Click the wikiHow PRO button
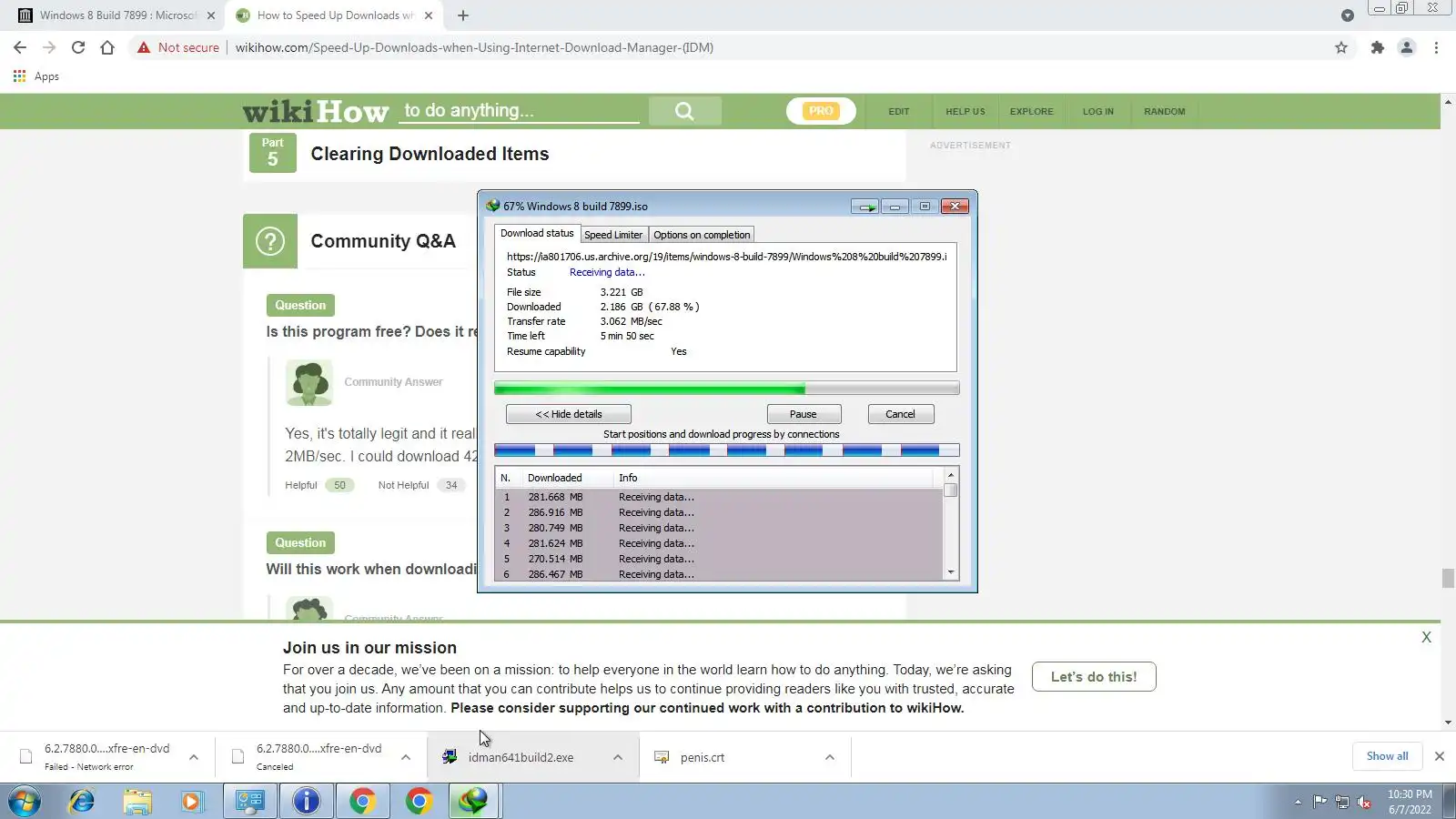This screenshot has height=819, width=1456. [821, 111]
